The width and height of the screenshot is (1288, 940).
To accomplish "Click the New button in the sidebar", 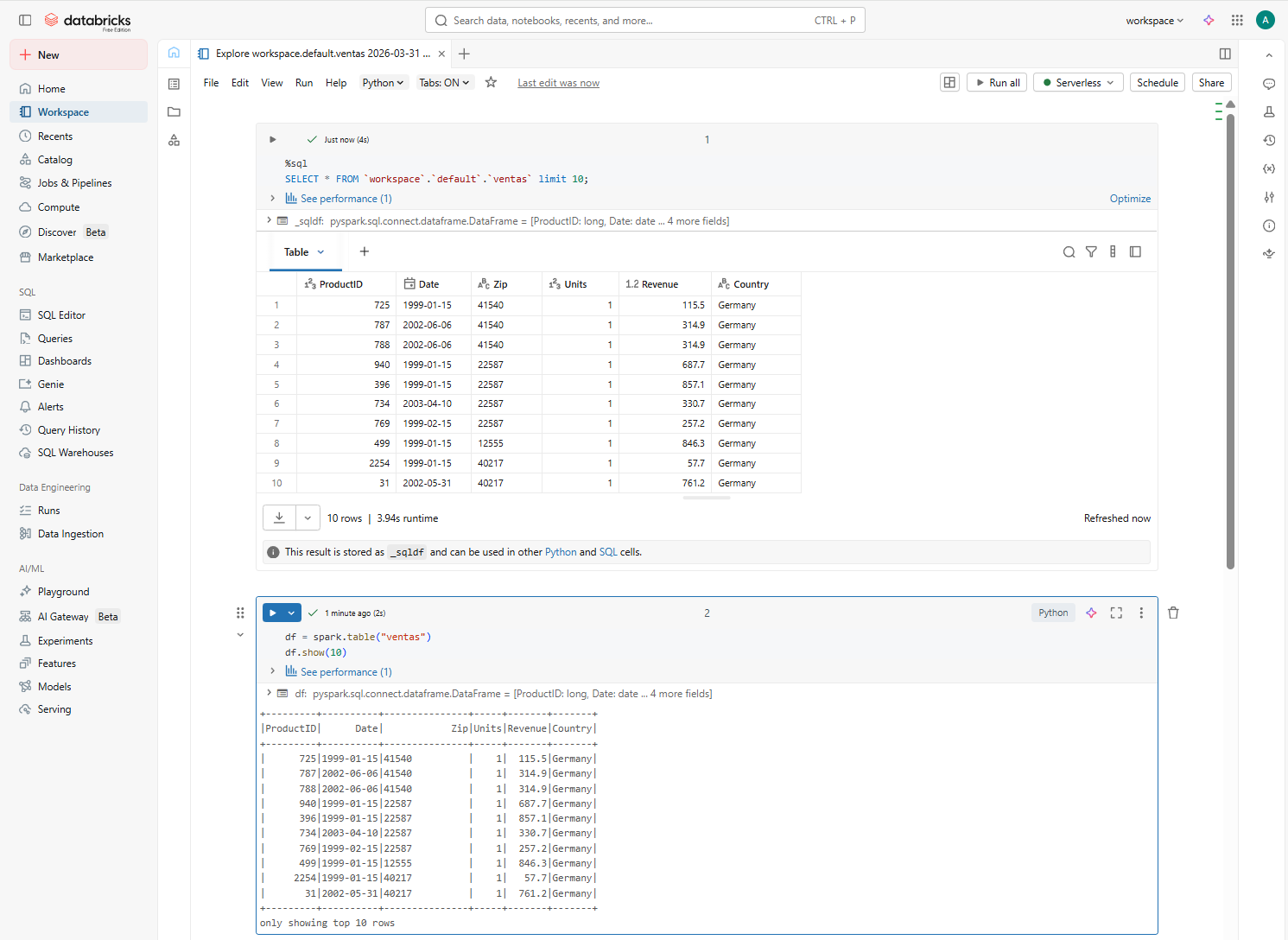I will click(79, 54).
